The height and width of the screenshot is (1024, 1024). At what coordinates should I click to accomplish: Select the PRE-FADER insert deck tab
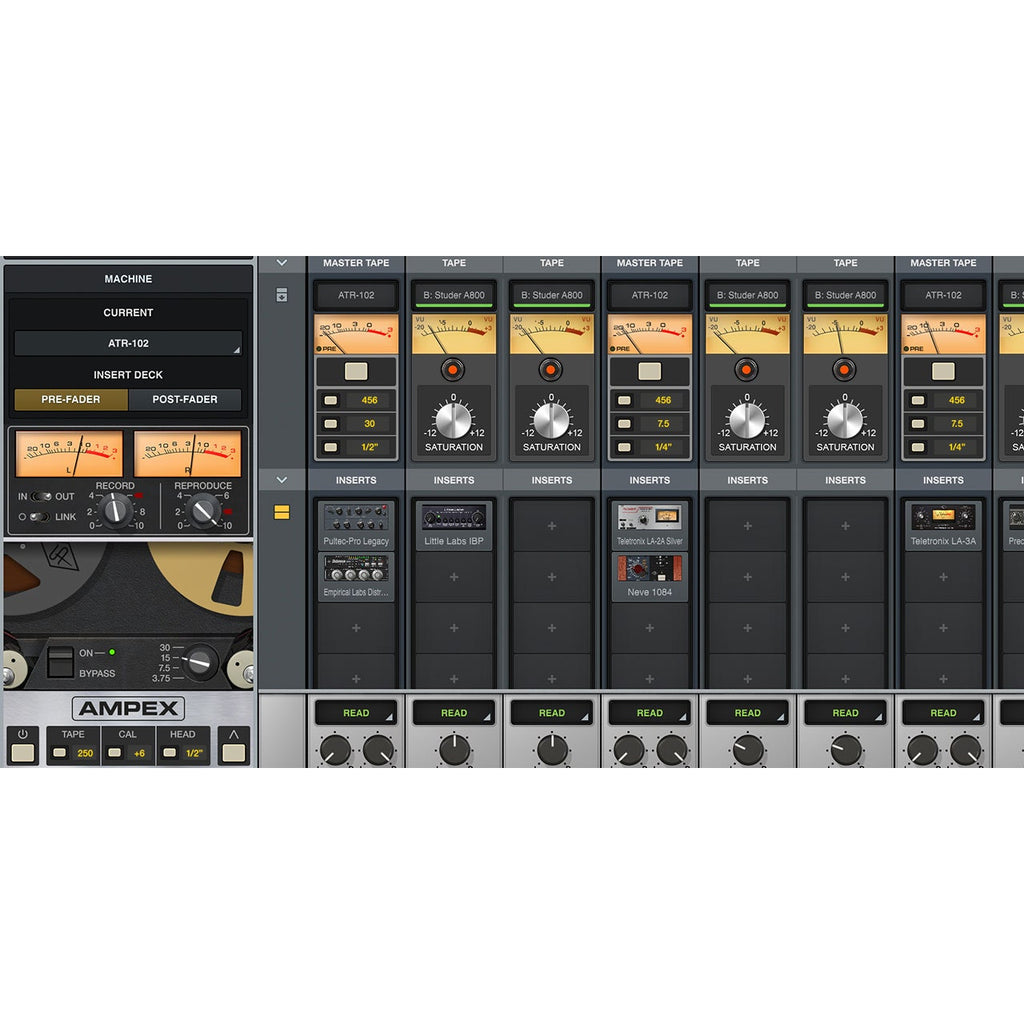pos(71,399)
